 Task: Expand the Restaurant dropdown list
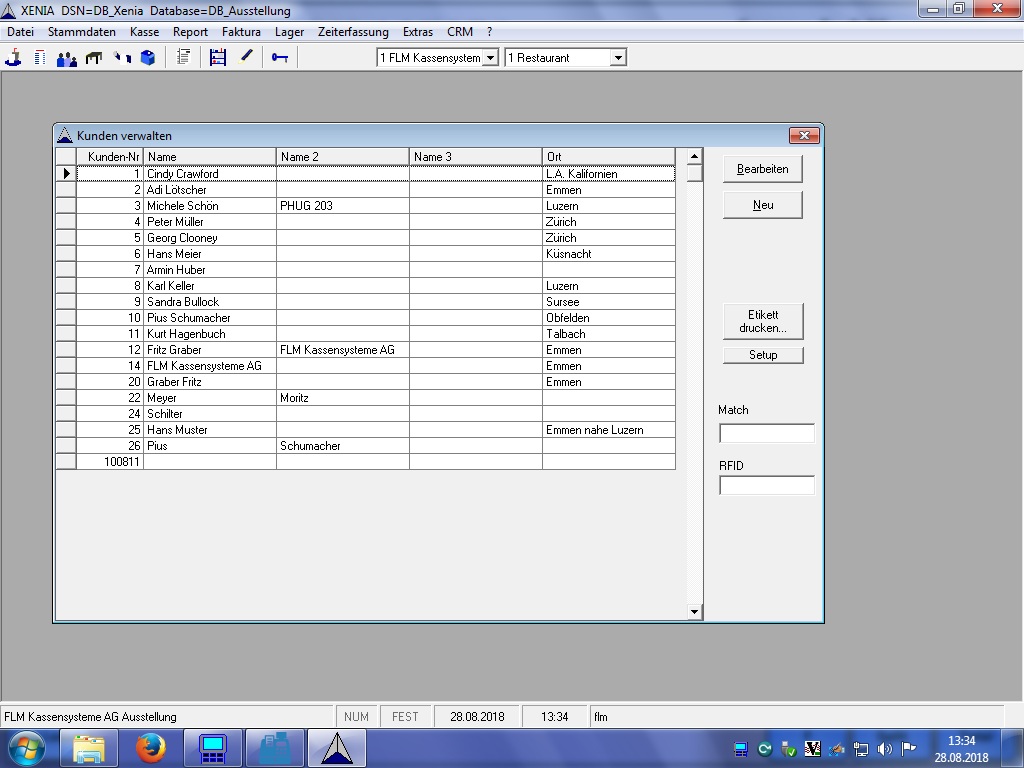(618, 58)
